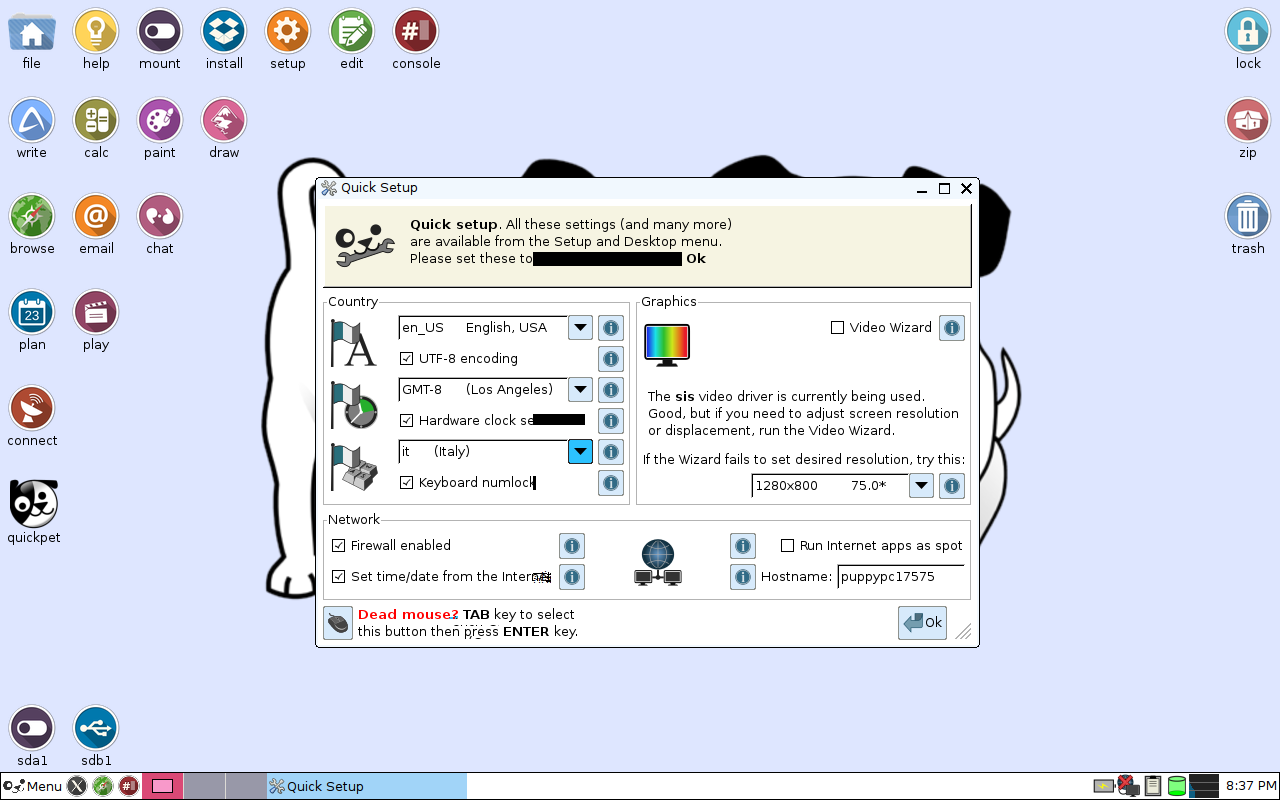Click the network globe computers icon
Image resolution: width=1280 pixels, height=800 pixels.
pyautogui.click(x=657, y=562)
